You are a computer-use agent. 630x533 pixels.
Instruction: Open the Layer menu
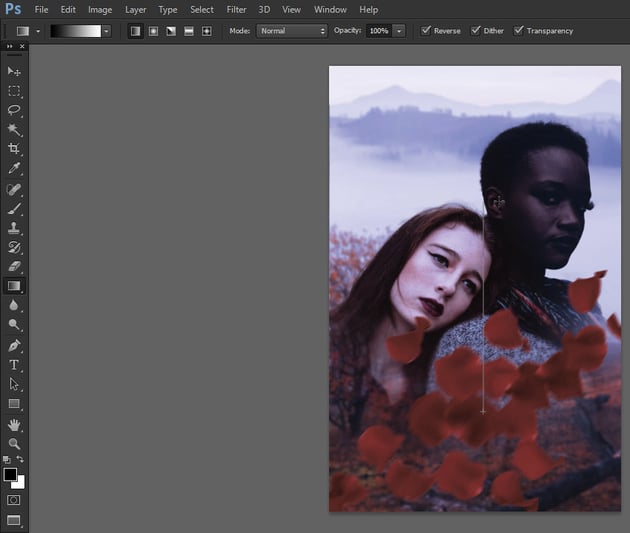coord(135,10)
